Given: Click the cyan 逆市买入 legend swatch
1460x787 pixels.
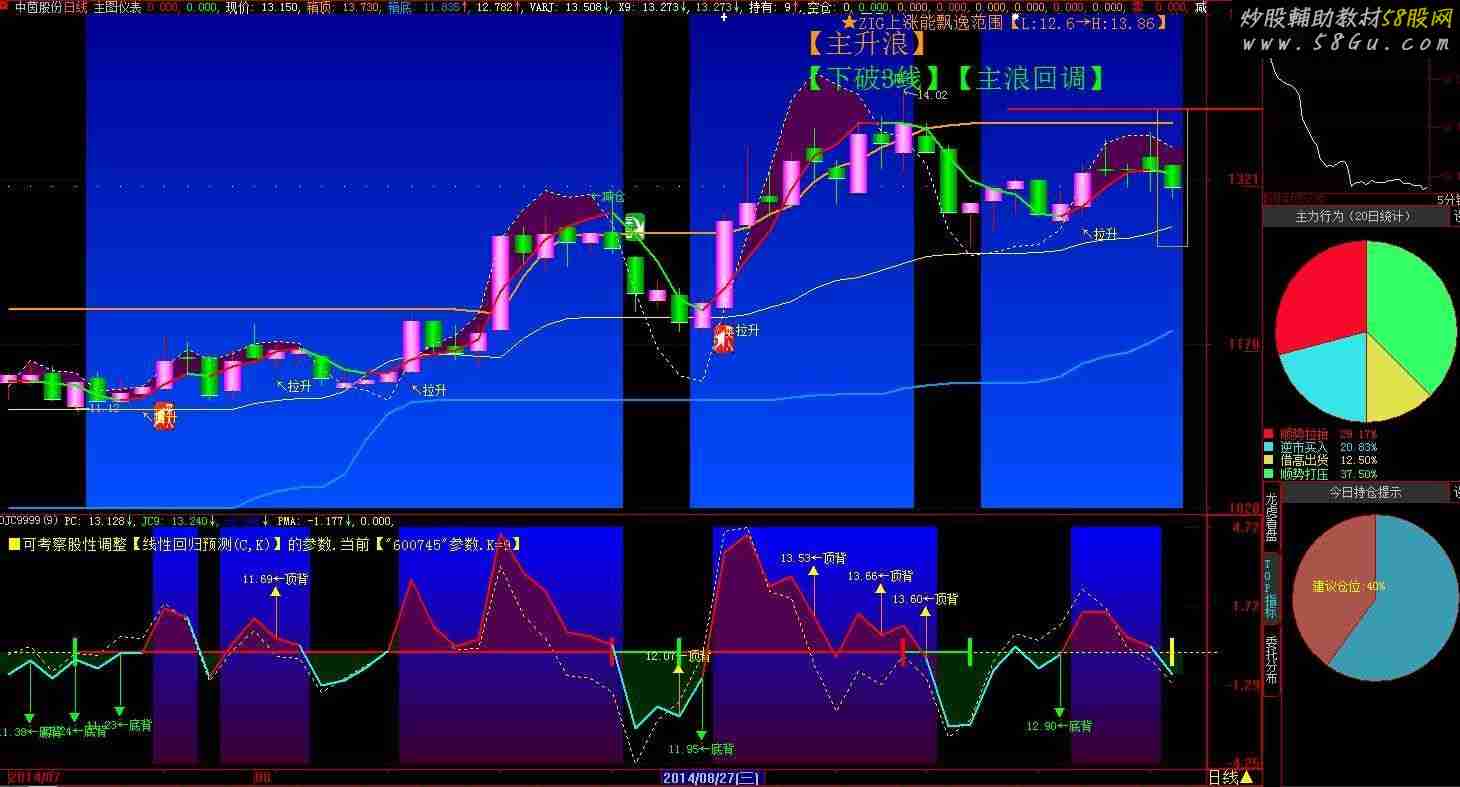Looking at the screenshot, I should 1270,448.
